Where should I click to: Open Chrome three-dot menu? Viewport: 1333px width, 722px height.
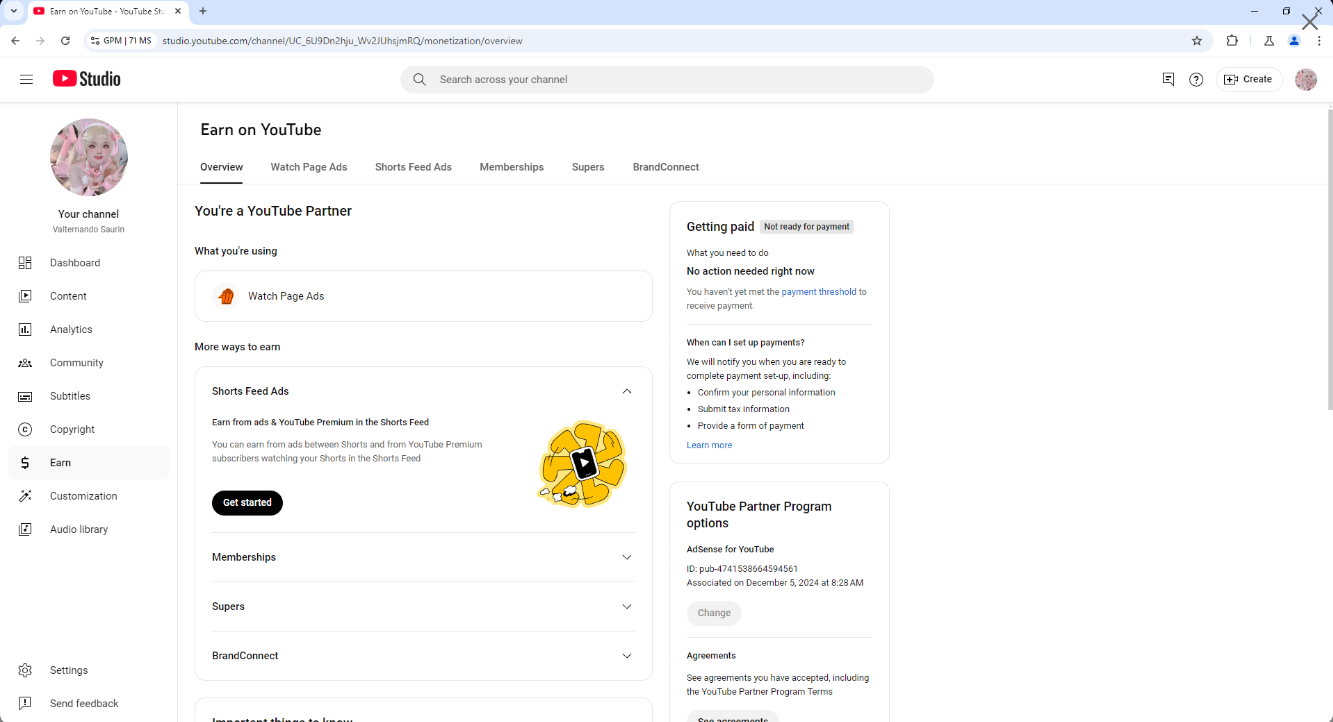coord(1319,41)
